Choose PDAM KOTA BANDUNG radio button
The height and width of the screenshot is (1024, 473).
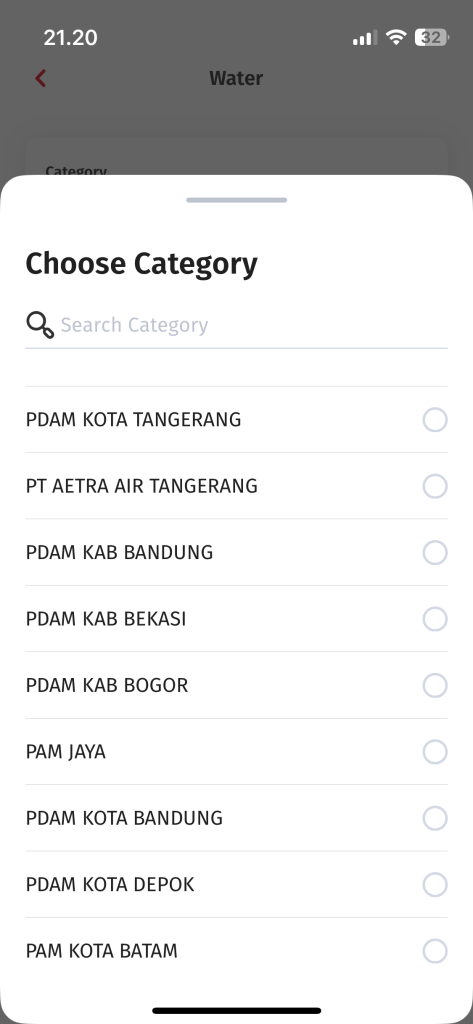[435, 818]
